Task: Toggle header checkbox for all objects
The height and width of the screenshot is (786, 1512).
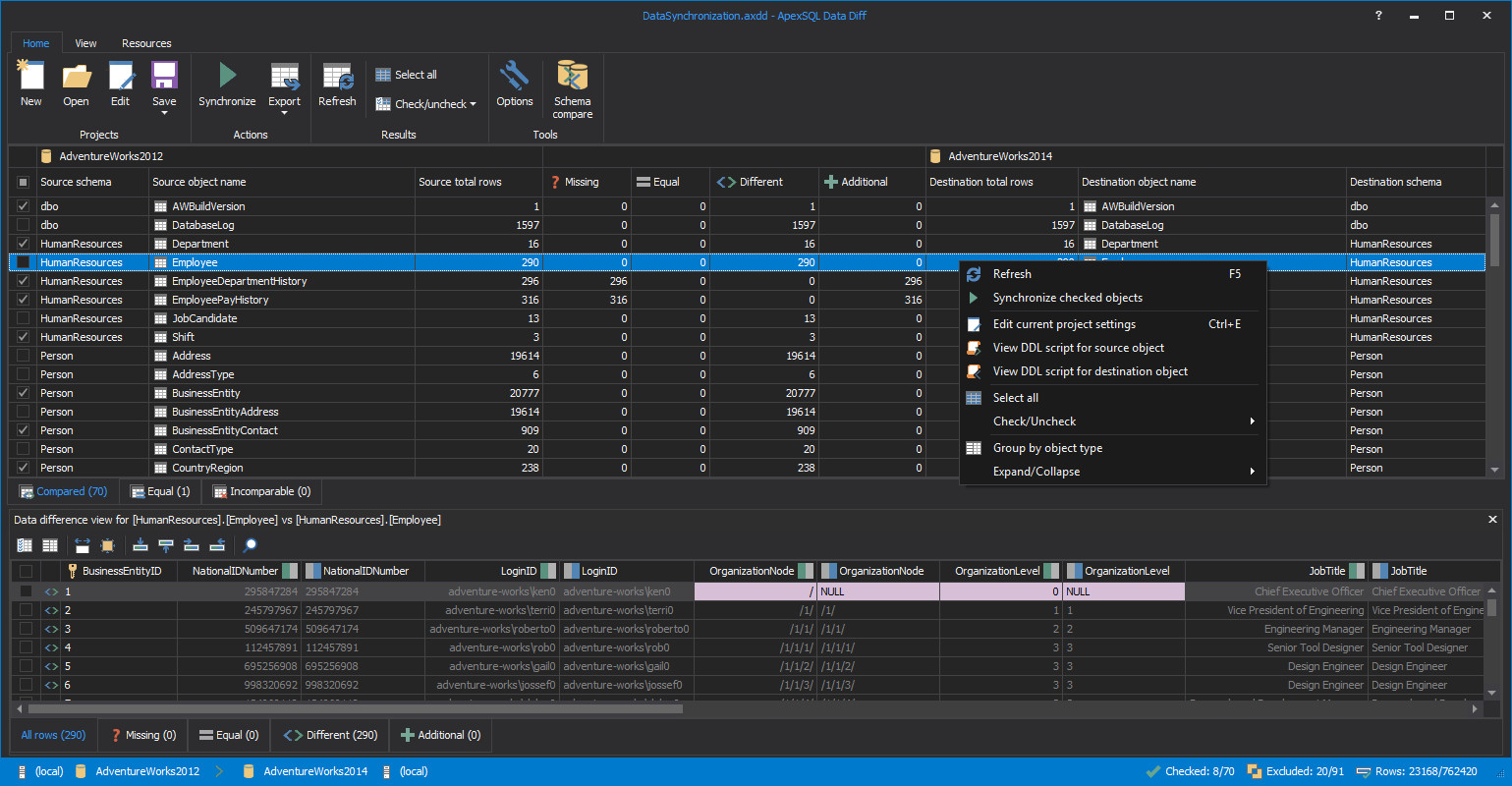Action: 24,182
